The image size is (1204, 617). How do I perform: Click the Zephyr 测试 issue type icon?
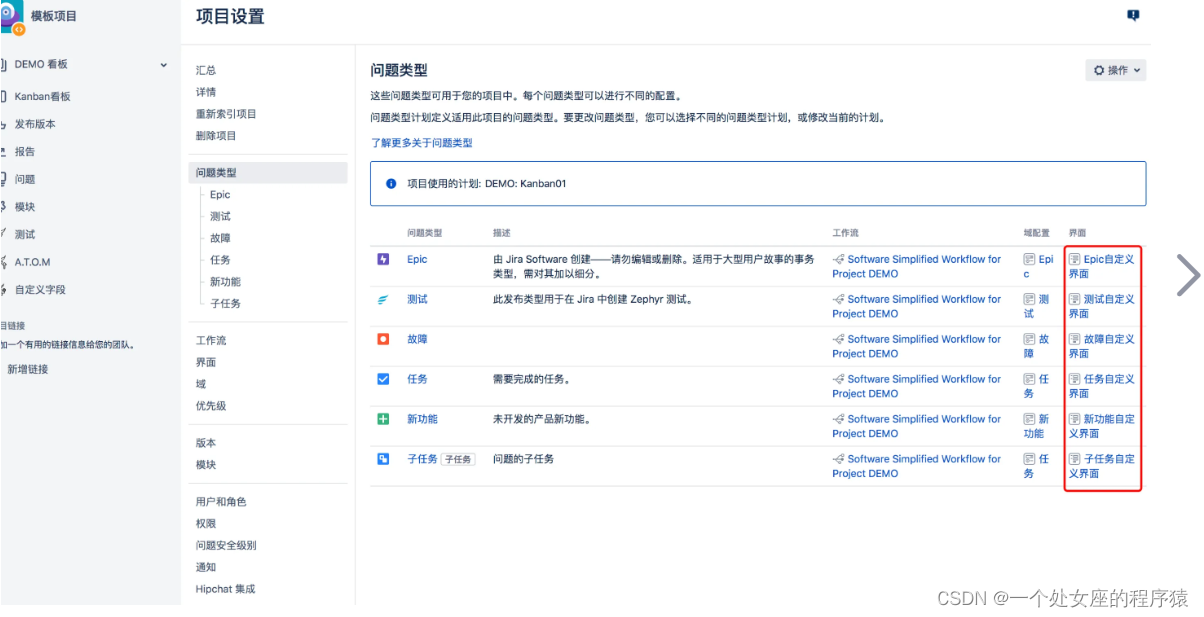click(x=384, y=299)
